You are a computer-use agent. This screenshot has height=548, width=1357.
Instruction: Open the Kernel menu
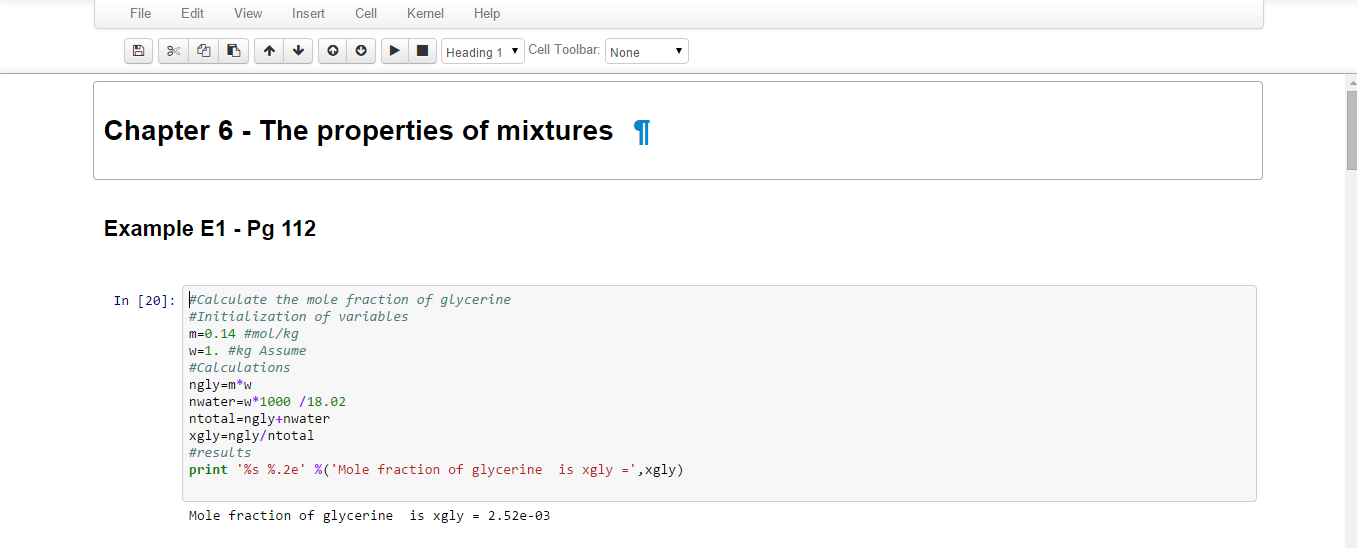click(425, 13)
